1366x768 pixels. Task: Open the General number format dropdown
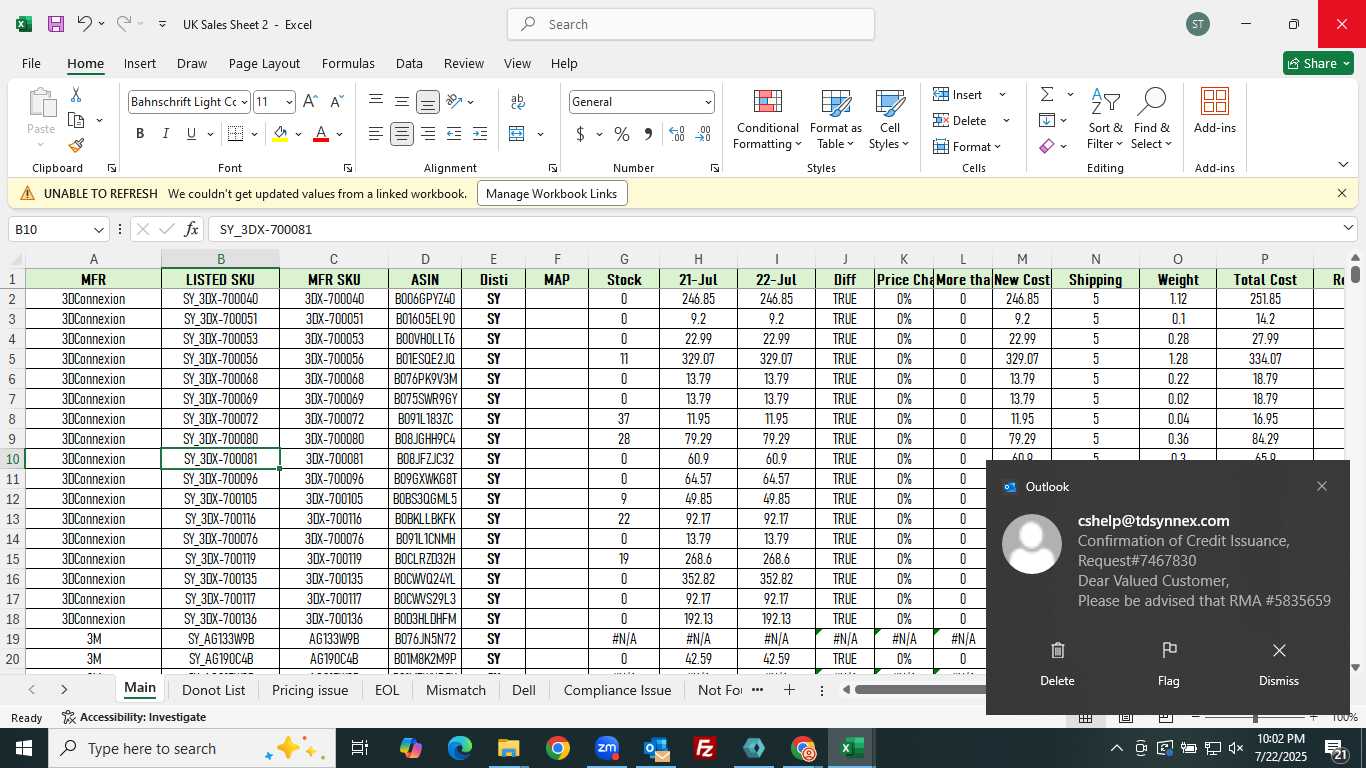[708, 101]
